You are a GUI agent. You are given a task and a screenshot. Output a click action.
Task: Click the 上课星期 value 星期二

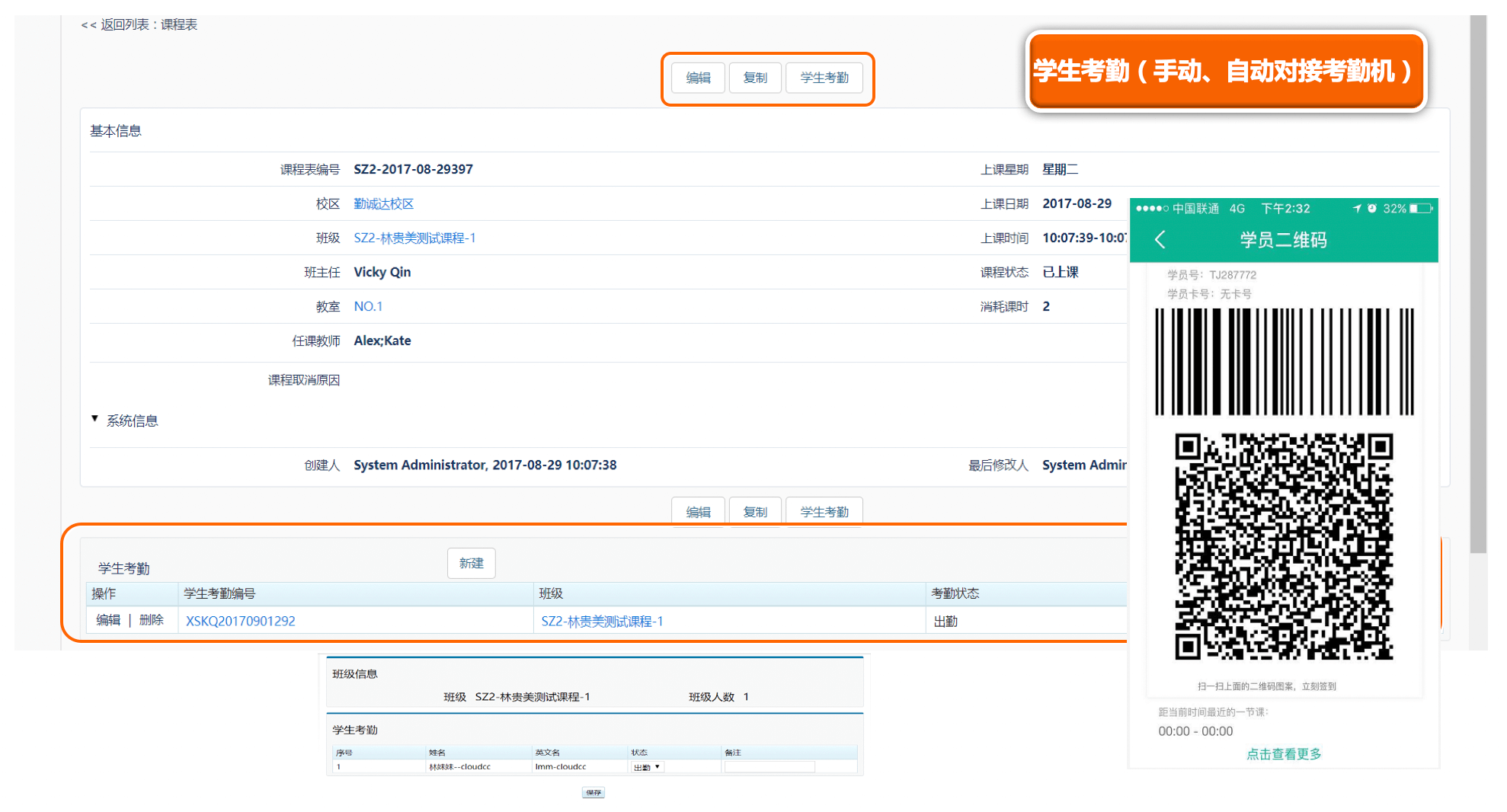pos(1060,169)
